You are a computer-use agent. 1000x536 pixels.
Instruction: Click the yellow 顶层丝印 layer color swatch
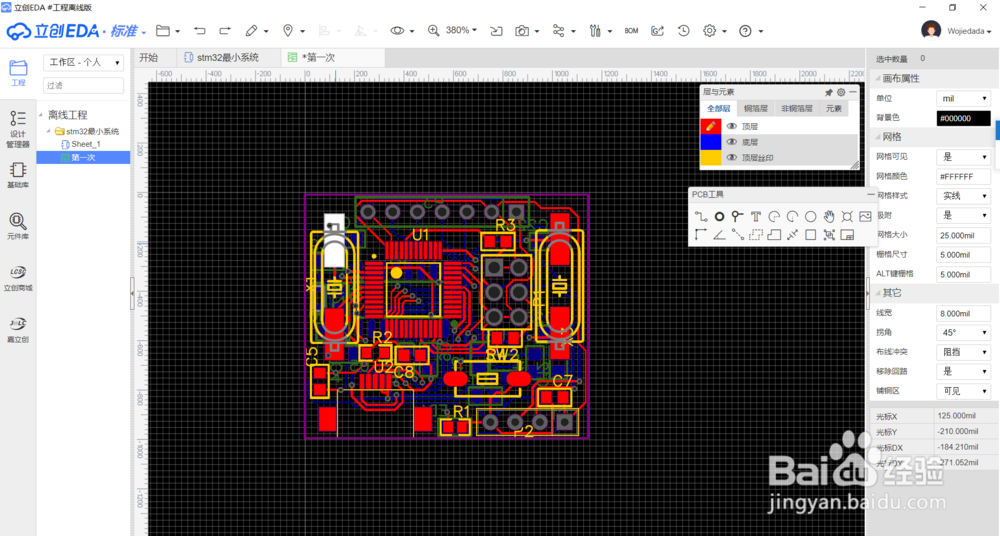[710, 158]
